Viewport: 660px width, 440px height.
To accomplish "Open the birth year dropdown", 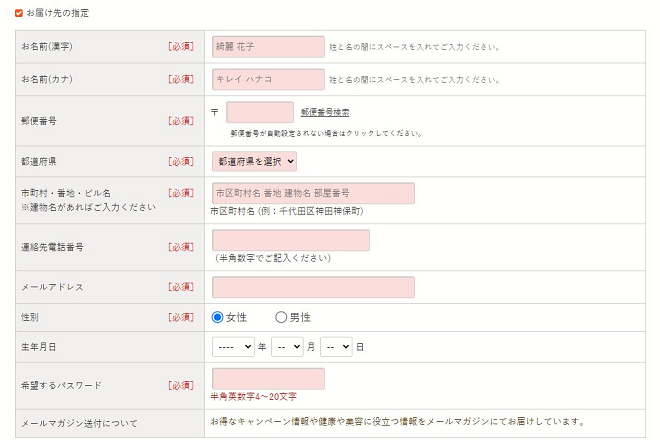I will pos(234,346).
